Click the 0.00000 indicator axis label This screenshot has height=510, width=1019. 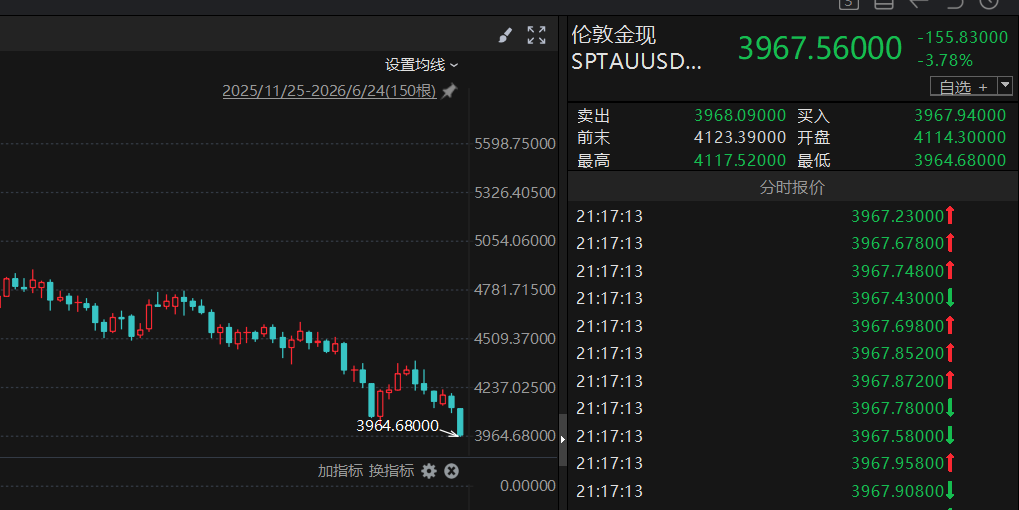click(x=528, y=486)
